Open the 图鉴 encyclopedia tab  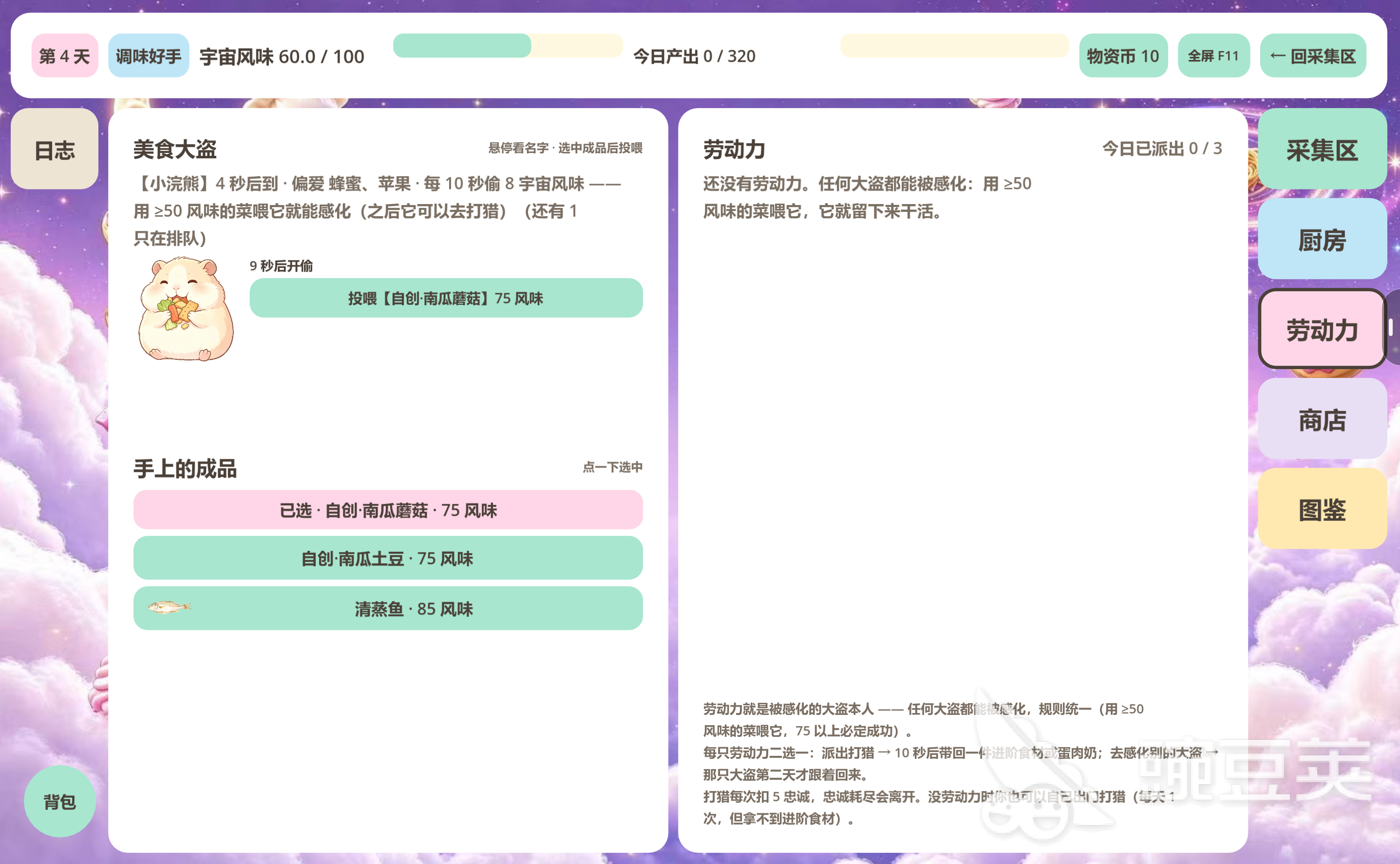1322,508
